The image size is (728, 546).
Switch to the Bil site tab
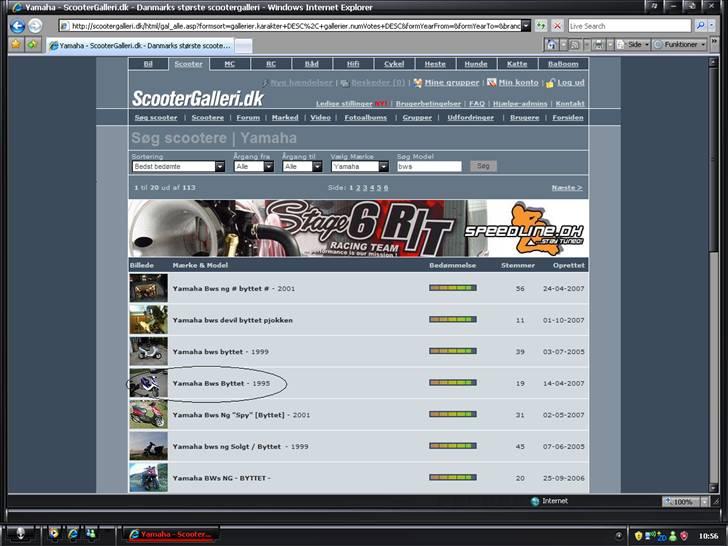tap(148, 64)
